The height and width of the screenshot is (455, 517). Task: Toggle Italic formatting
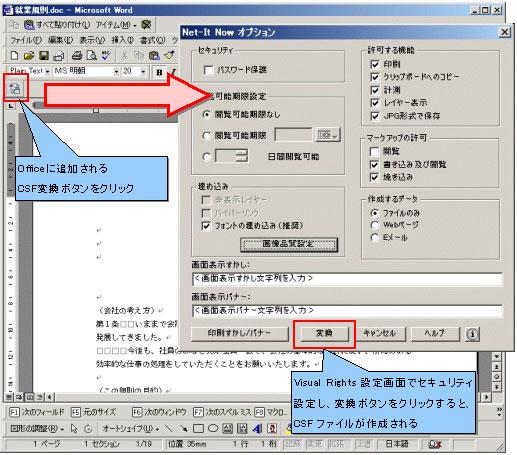pyautogui.click(x=173, y=72)
